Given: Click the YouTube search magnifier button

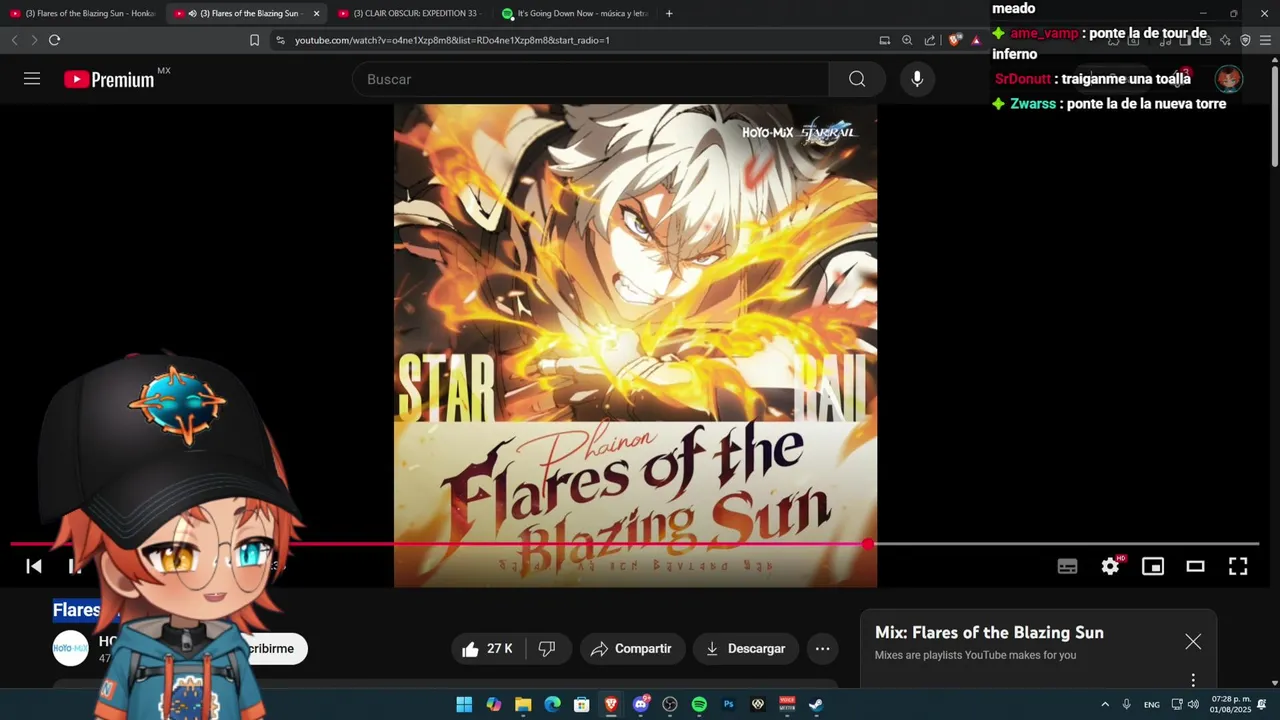Looking at the screenshot, I should 857,79.
